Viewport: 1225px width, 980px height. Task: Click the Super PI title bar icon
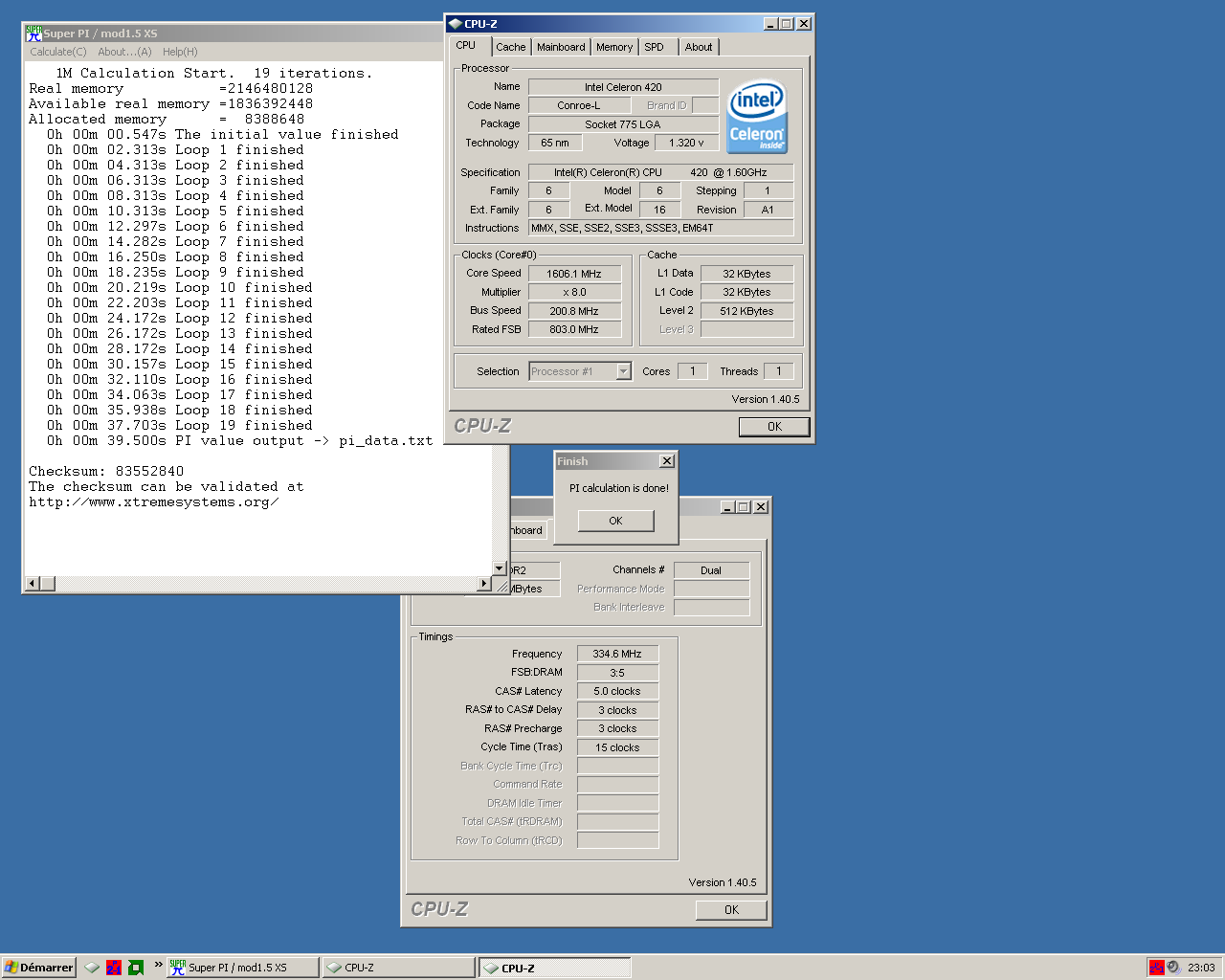click(x=33, y=33)
